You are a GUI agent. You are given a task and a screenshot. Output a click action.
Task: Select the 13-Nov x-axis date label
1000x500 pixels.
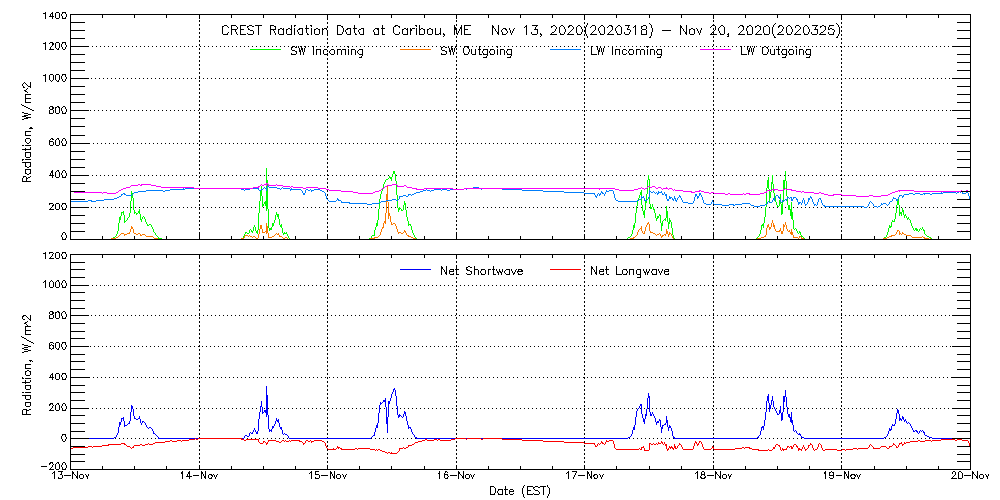click(x=72, y=476)
